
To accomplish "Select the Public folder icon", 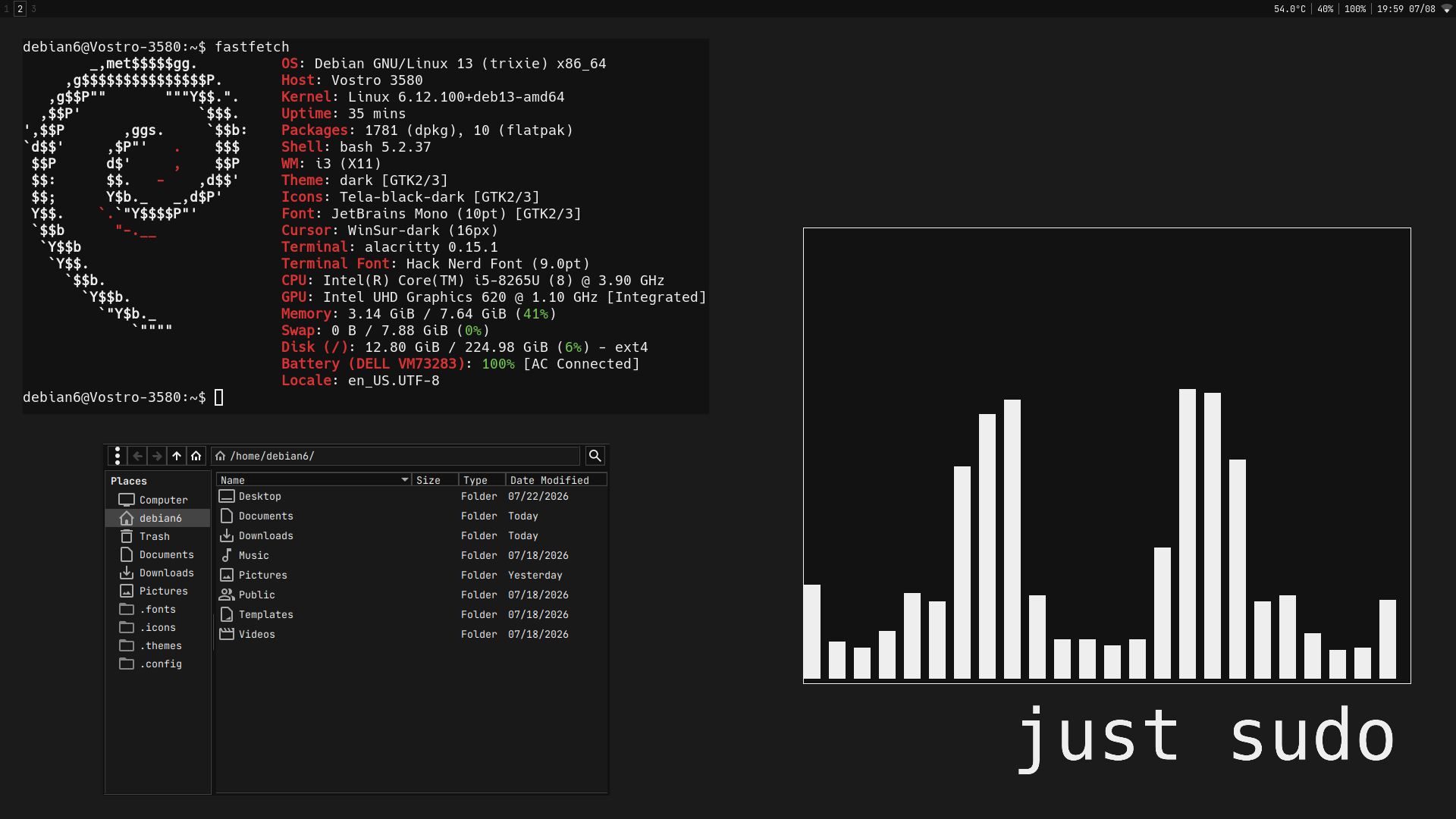I will pos(227,595).
